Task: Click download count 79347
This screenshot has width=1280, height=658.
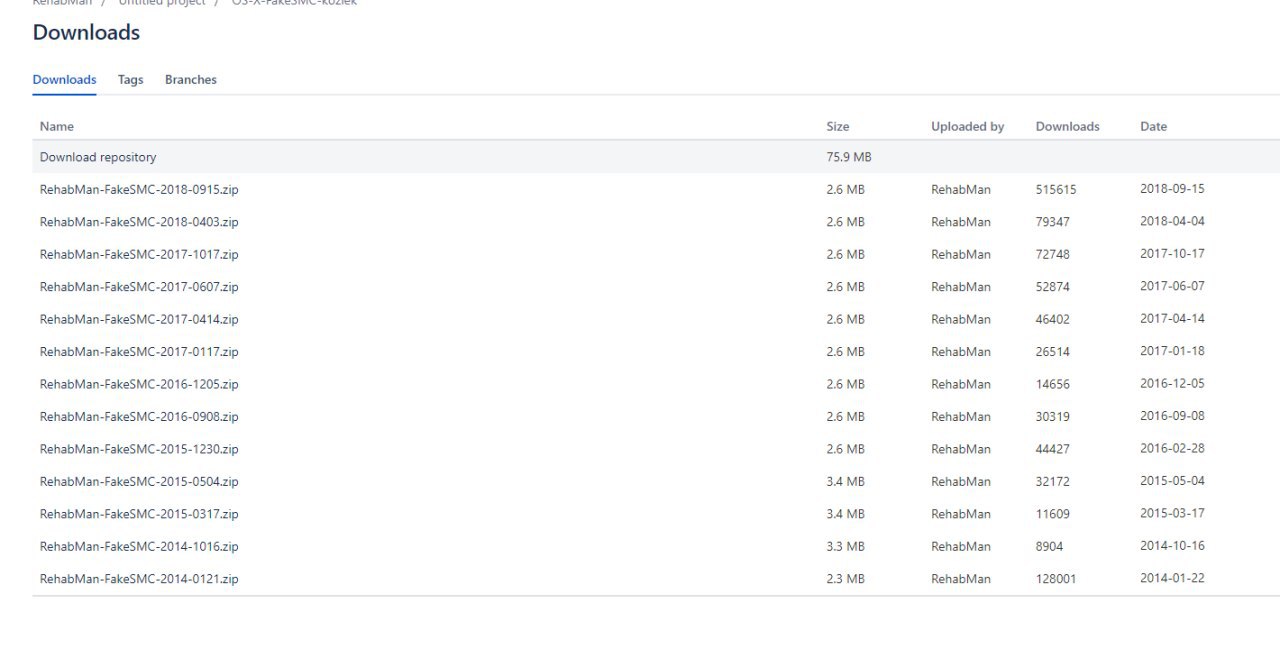Action: tap(1053, 222)
